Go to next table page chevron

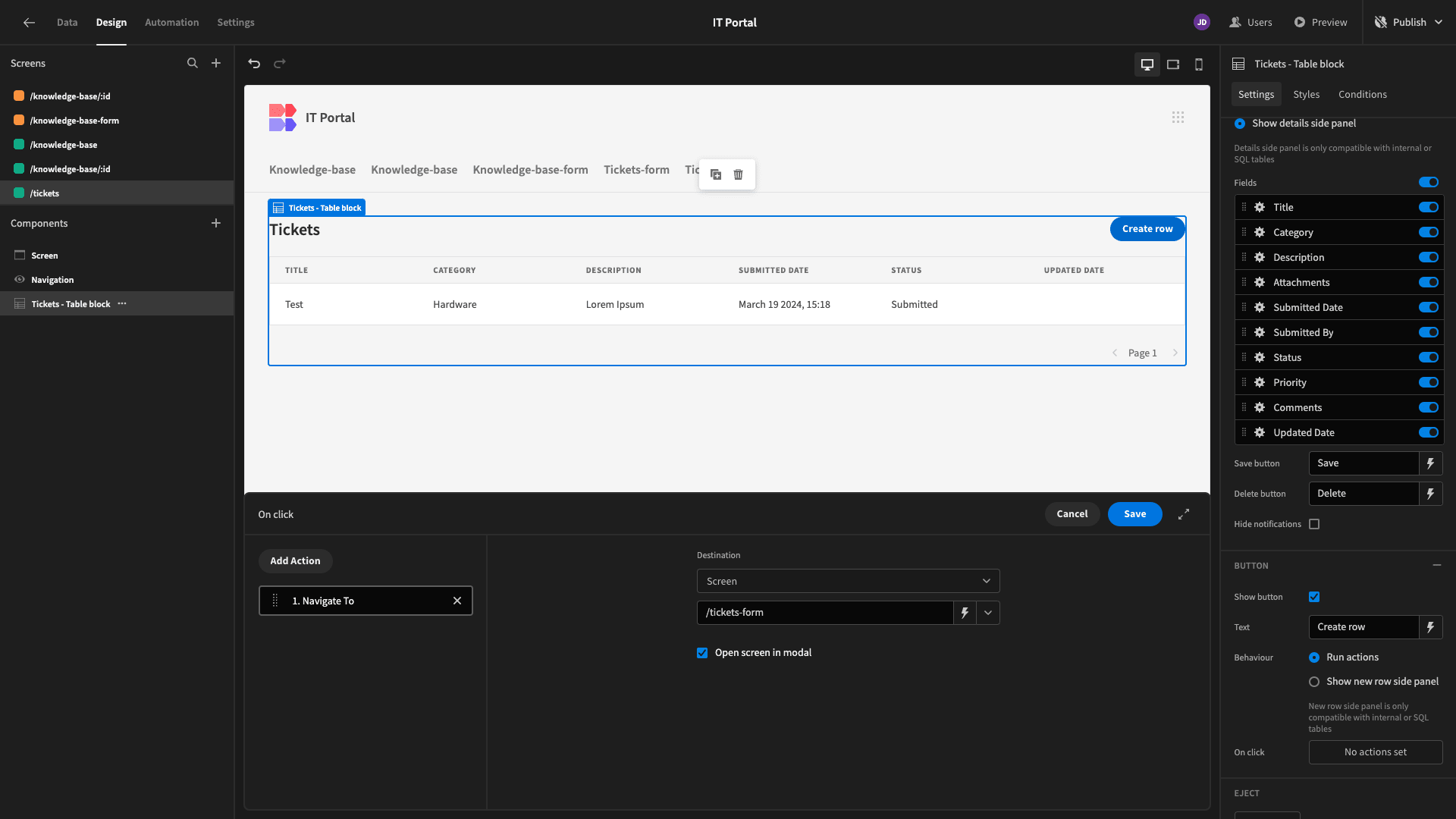1175,353
